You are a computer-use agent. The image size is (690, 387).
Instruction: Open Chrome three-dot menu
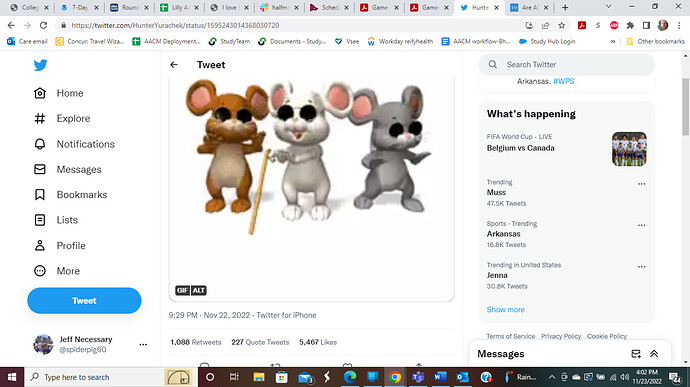click(x=679, y=26)
